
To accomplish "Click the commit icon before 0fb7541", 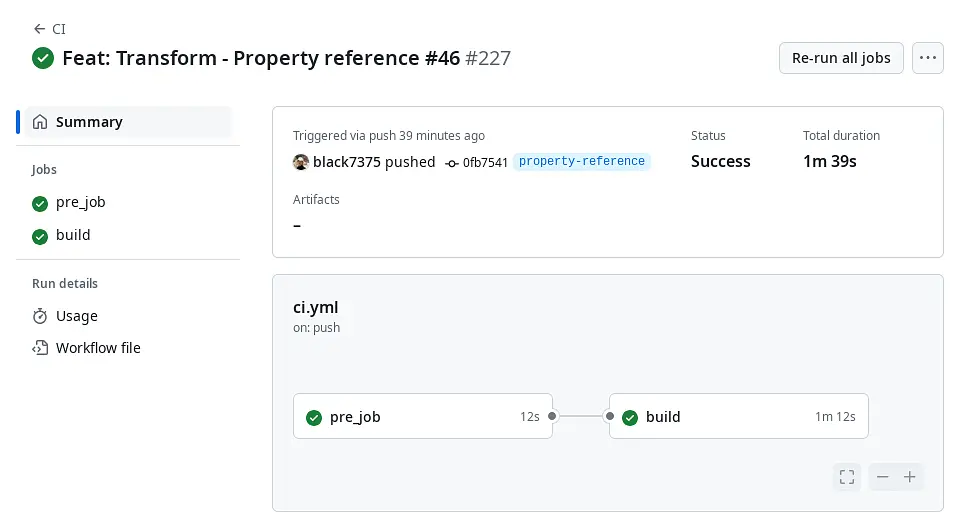I will [452, 163].
